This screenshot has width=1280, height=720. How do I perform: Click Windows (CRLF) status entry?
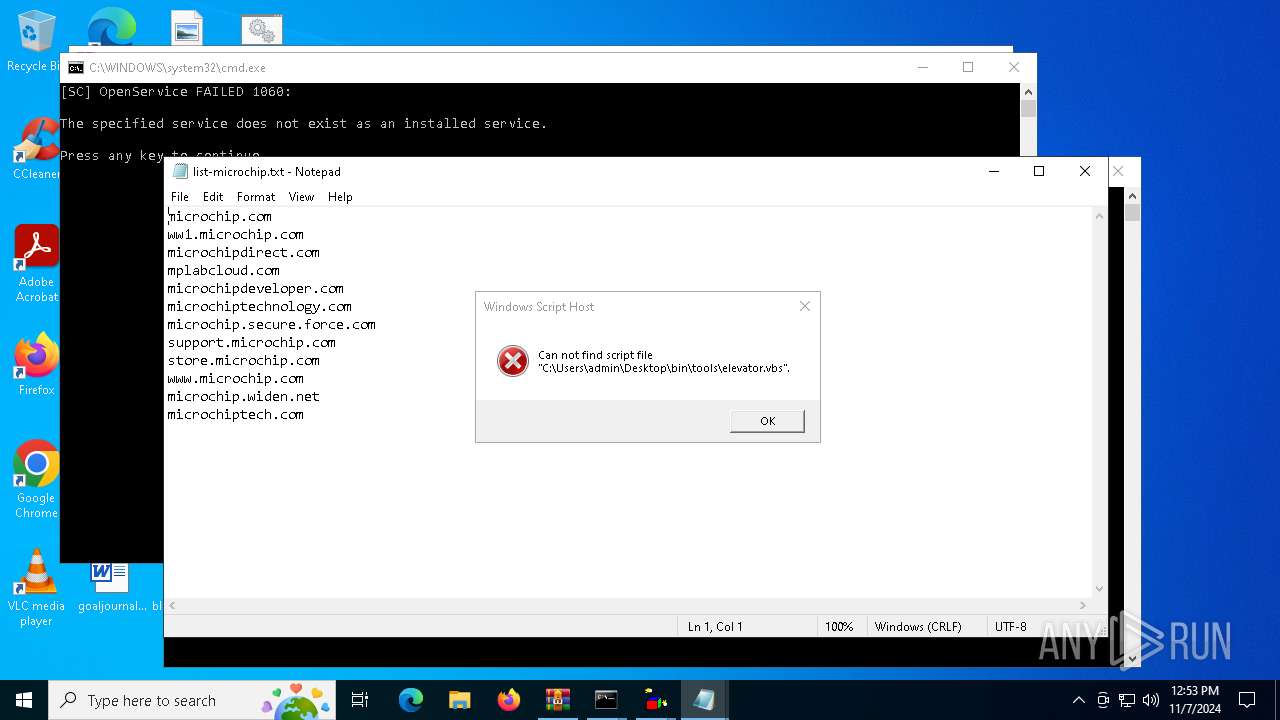(918, 626)
